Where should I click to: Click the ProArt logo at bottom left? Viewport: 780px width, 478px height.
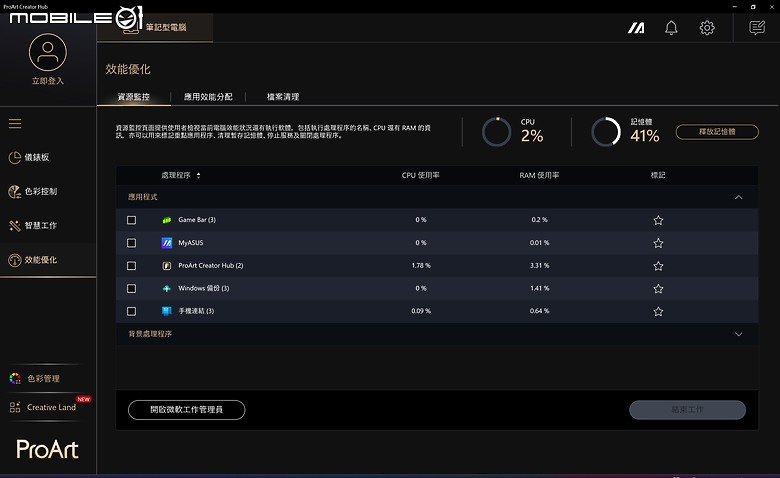point(47,450)
